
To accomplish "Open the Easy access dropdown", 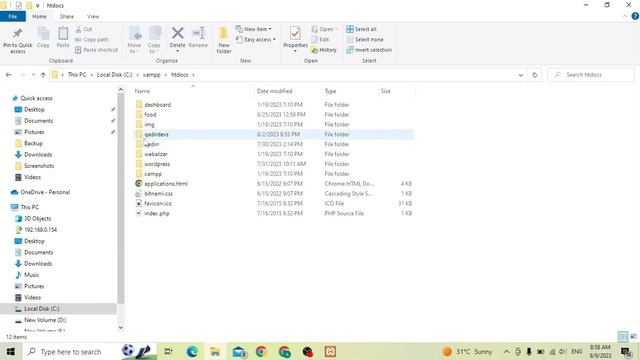I will (x=256, y=40).
